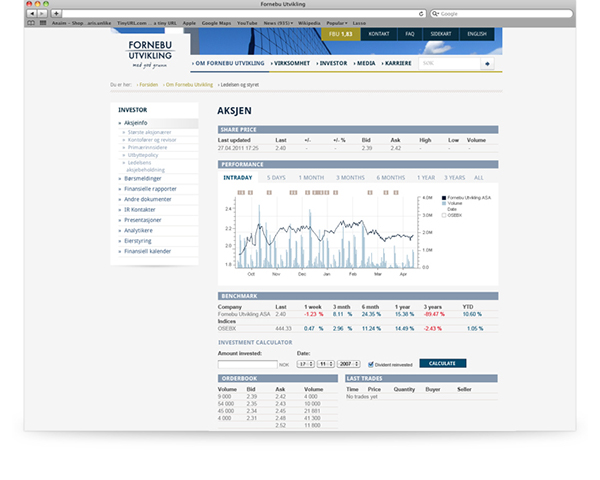The width and height of the screenshot is (600, 480).
Task: Open IR Kontakter in the sidebar
Action: pyautogui.click(x=140, y=209)
